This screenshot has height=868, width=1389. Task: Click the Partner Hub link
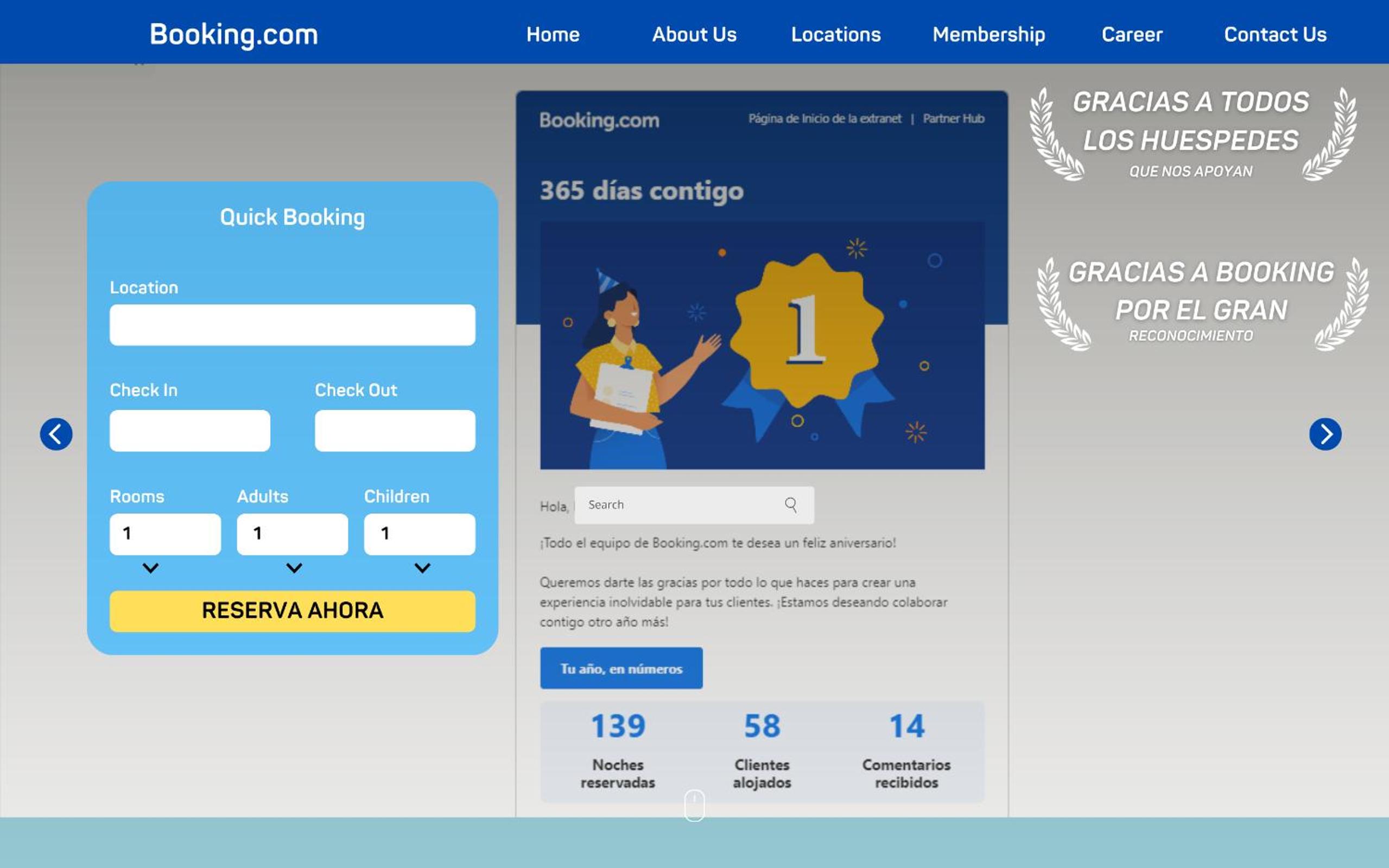(953, 119)
